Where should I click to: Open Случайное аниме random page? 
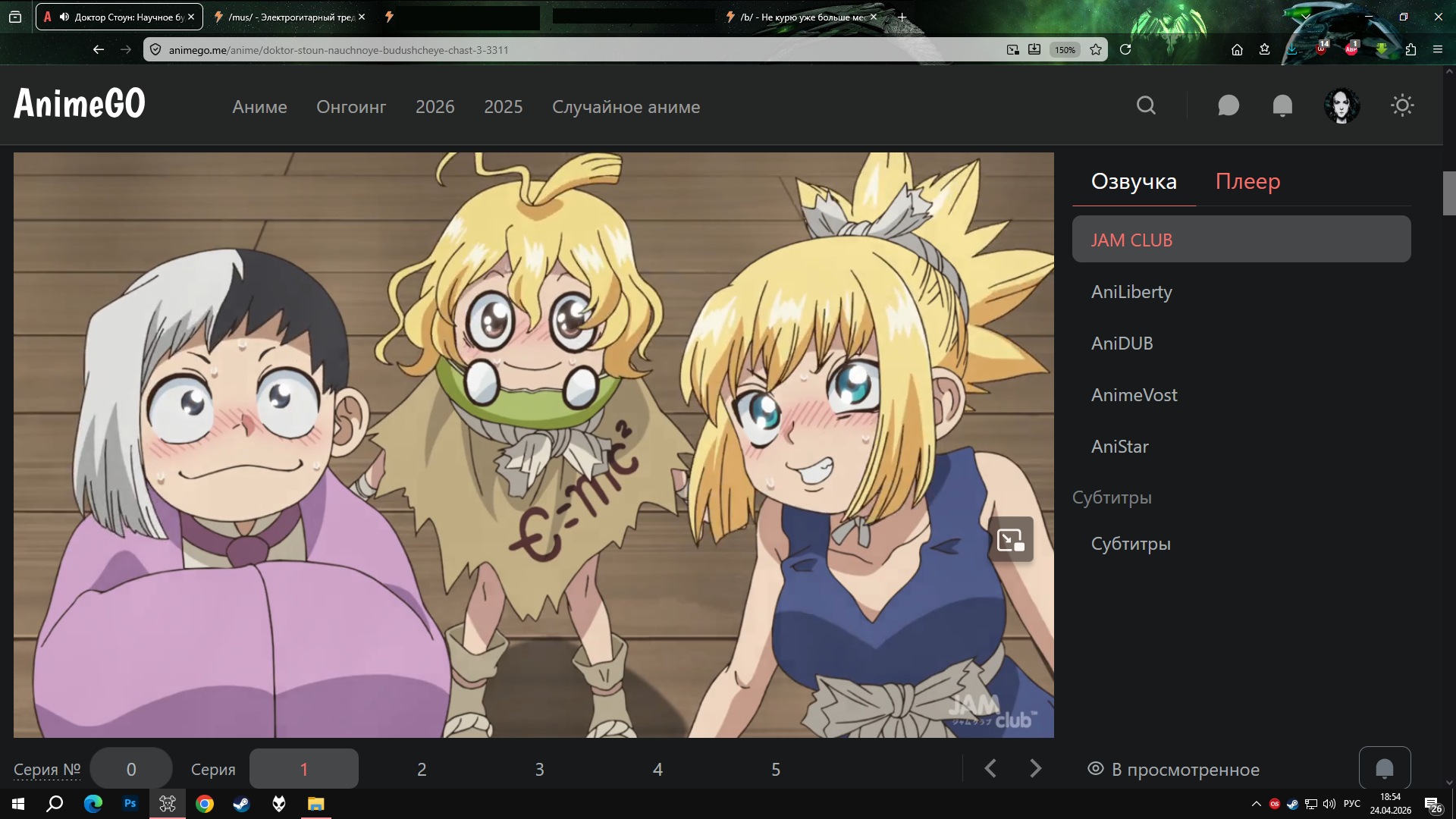click(626, 107)
